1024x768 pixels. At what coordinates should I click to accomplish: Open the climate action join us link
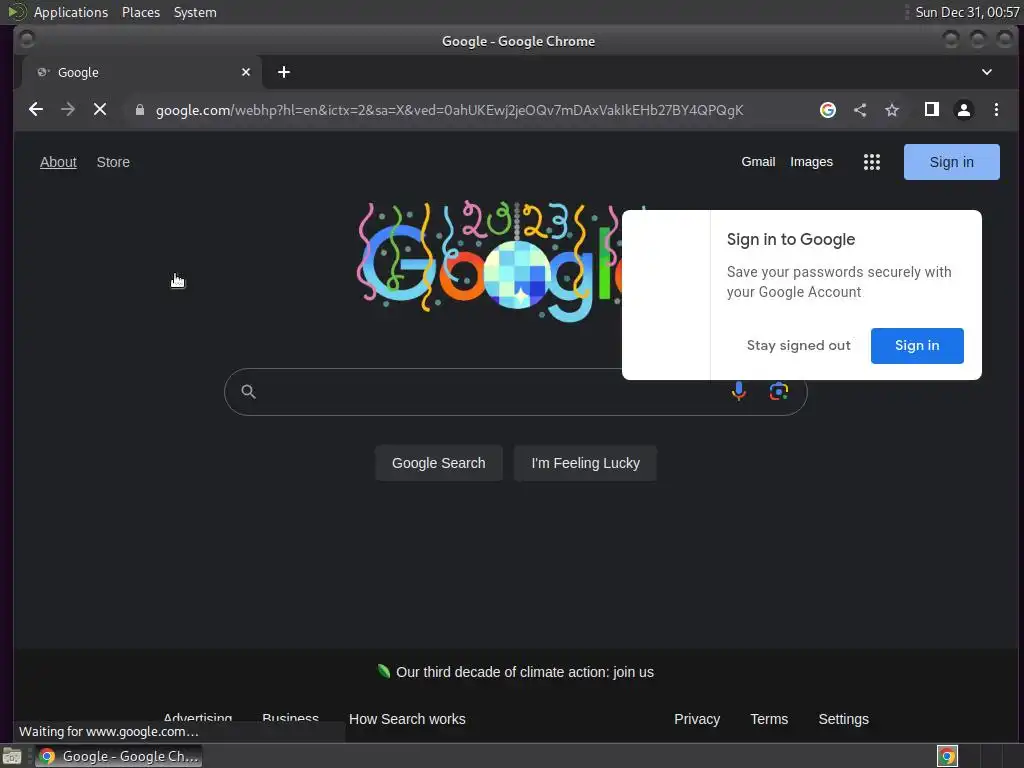pyautogui.click(x=524, y=672)
